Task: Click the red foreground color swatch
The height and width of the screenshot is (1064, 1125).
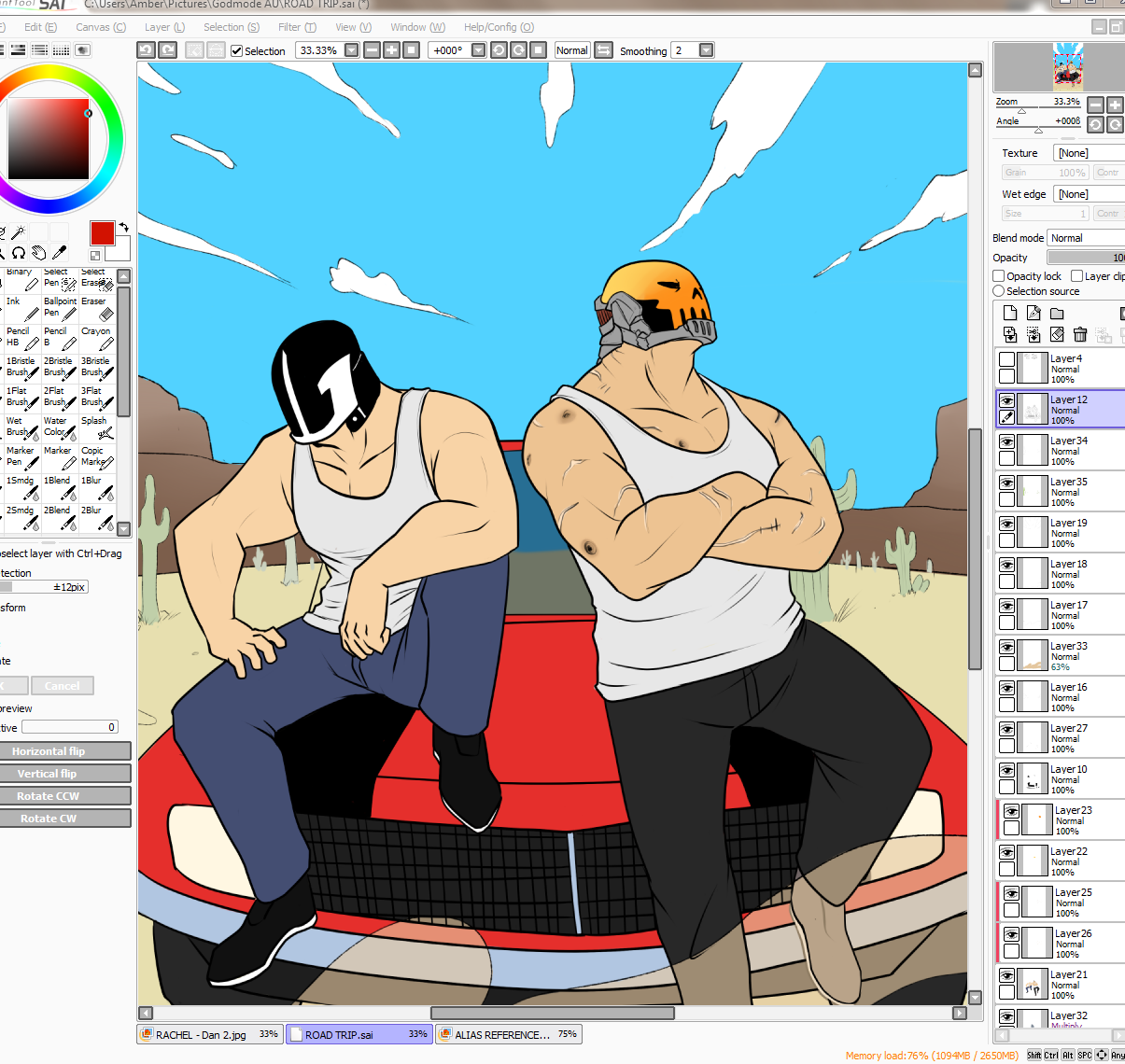Action: pyautogui.click(x=102, y=233)
